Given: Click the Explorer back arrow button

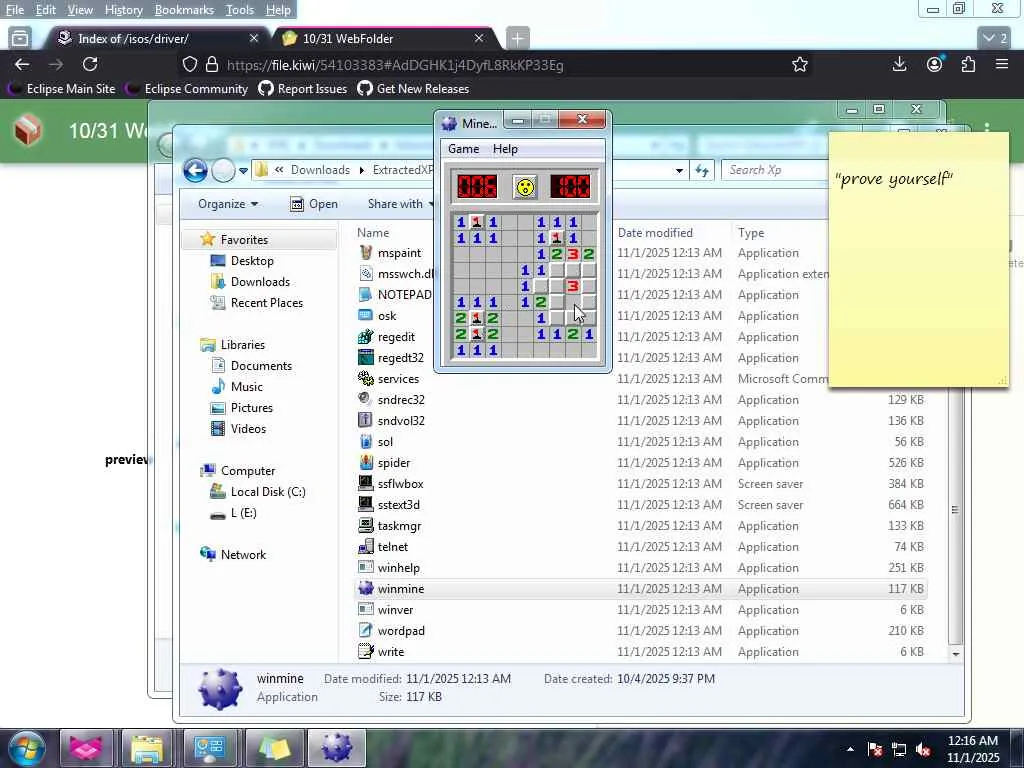Looking at the screenshot, I should point(195,170).
